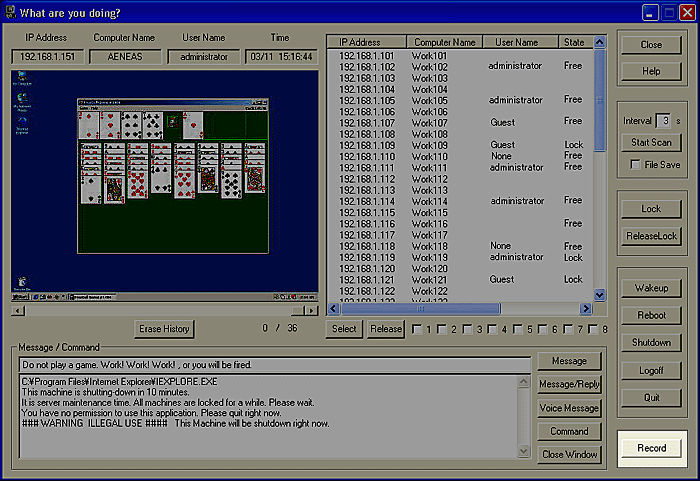Toggle group checkbox 5
The image size is (700, 481).
[x=518, y=329]
